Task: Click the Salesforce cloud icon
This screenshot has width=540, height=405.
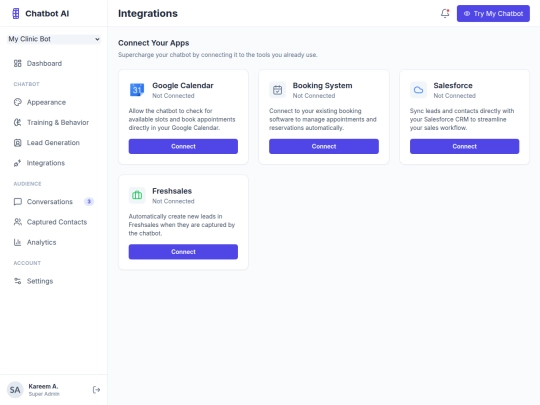Action: point(418,90)
